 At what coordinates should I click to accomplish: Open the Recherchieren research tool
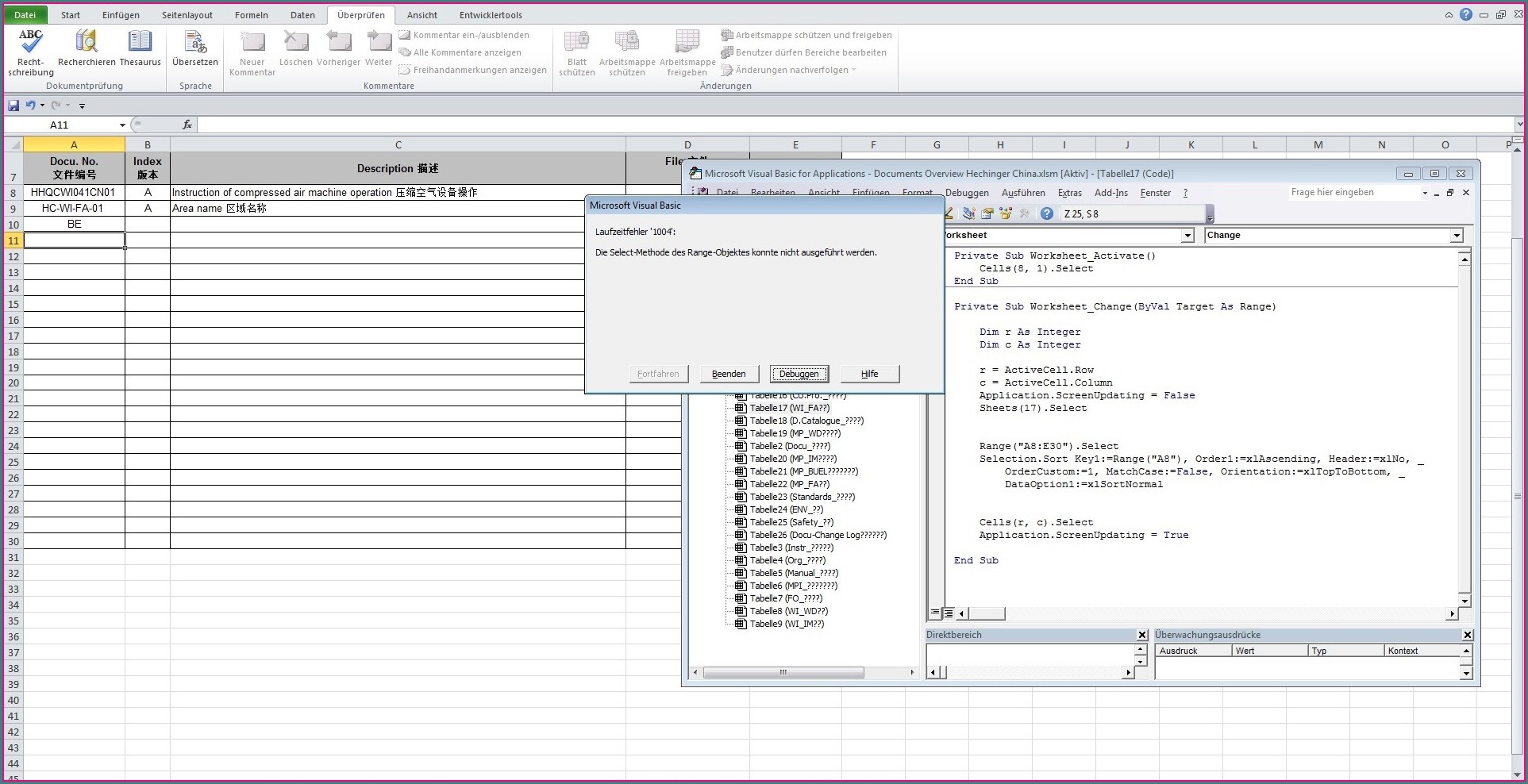tap(87, 48)
